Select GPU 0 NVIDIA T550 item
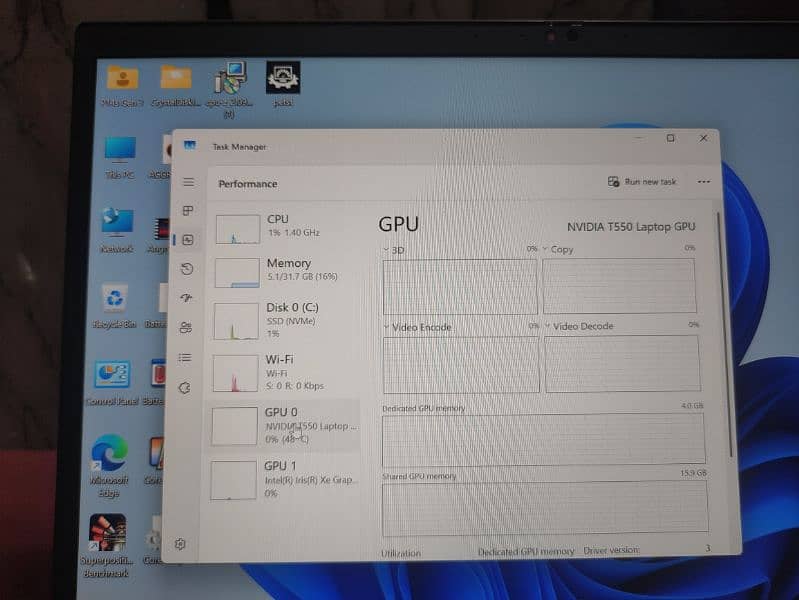This screenshot has height=600, width=799. (x=283, y=425)
